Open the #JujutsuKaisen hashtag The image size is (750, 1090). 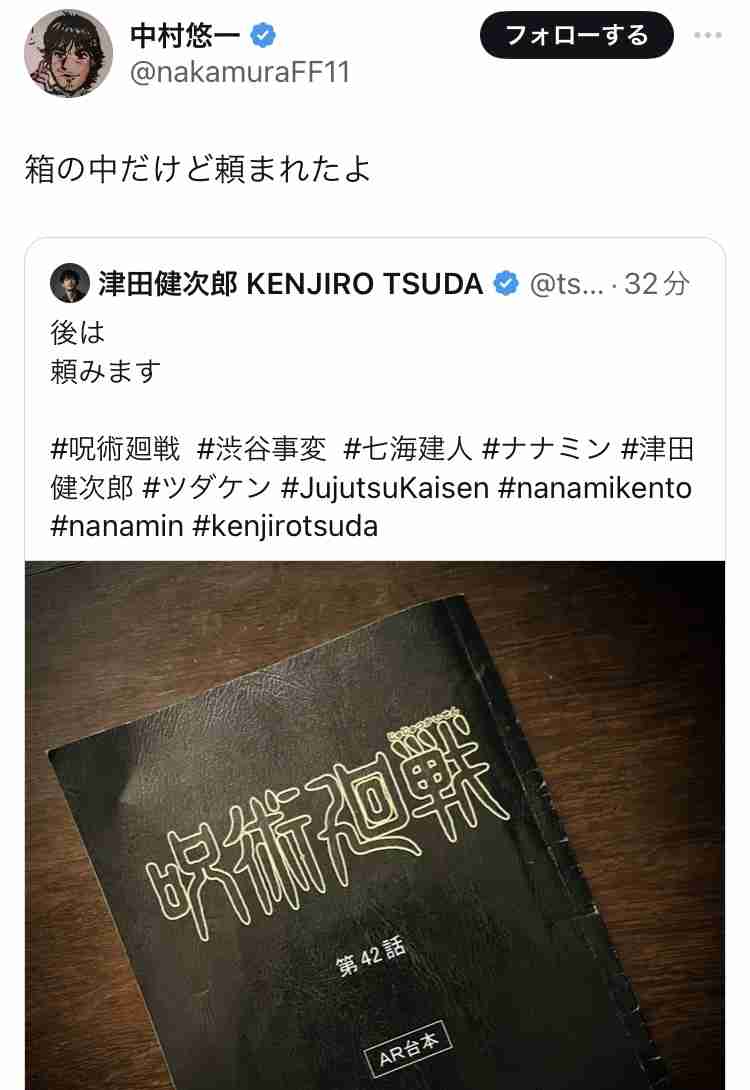pos(385,488)
